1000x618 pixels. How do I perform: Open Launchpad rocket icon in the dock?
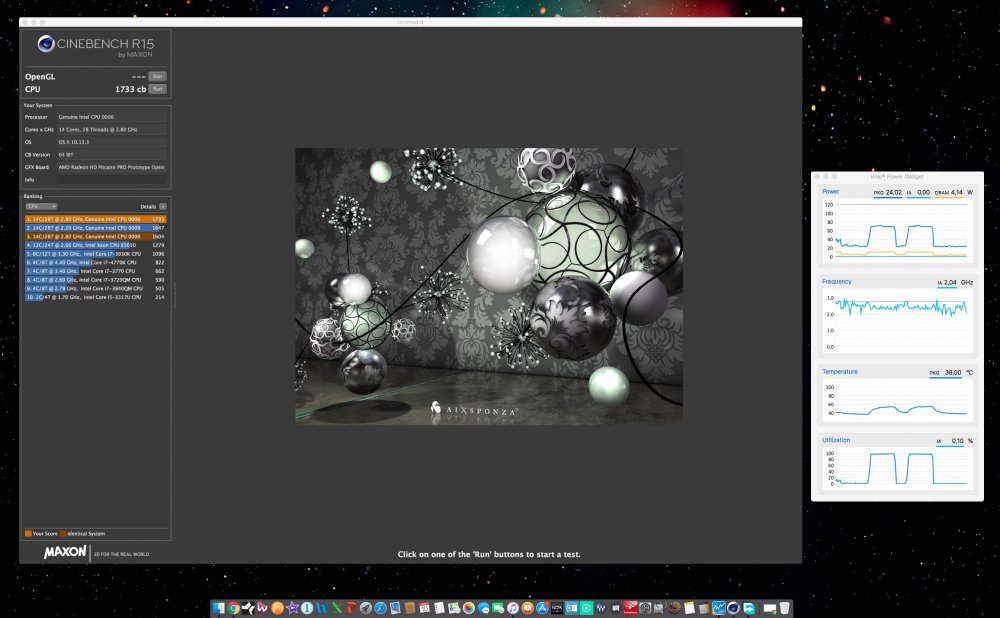(x=366, y=608)
